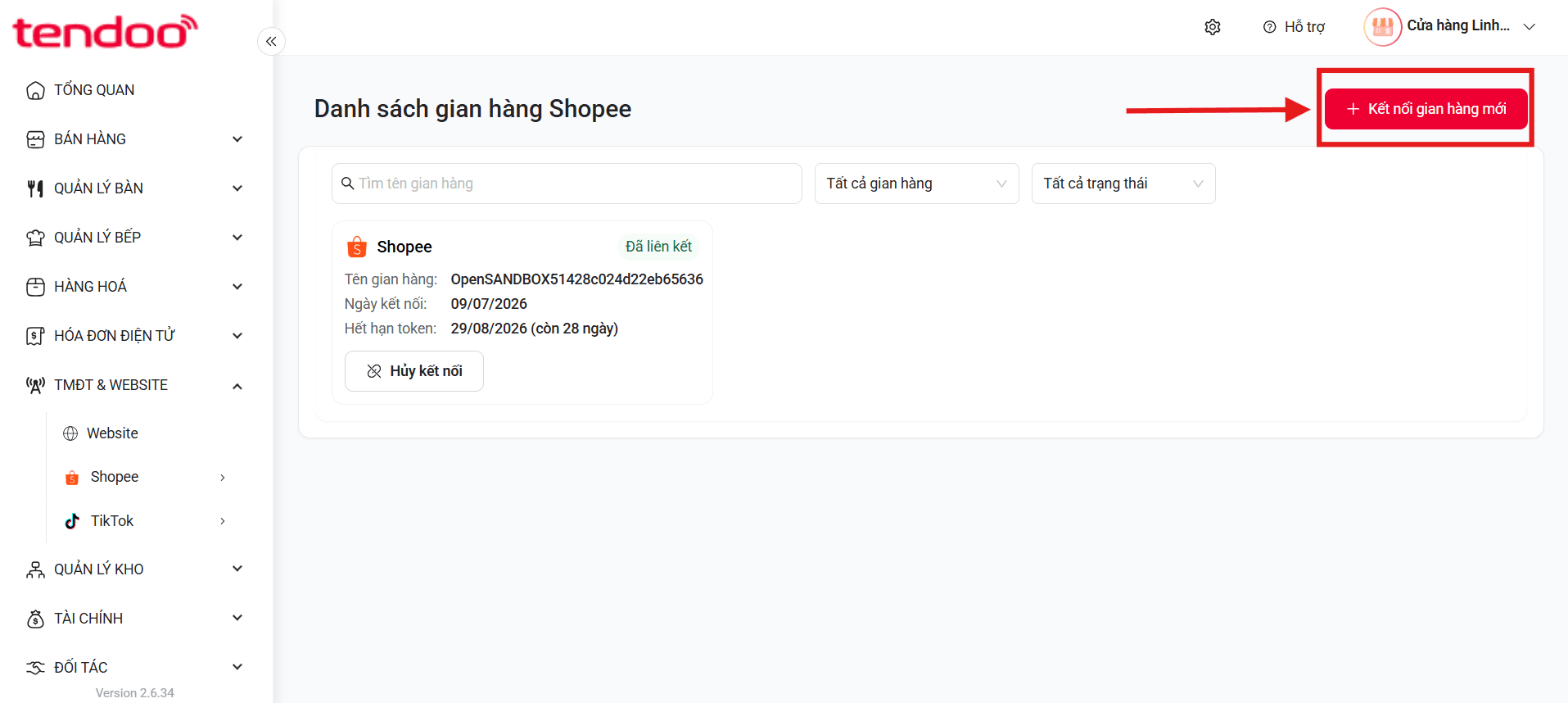Click Kết nối gian hàng mới button
This screenshot has height=703, width=1568.
(1426, 109)
